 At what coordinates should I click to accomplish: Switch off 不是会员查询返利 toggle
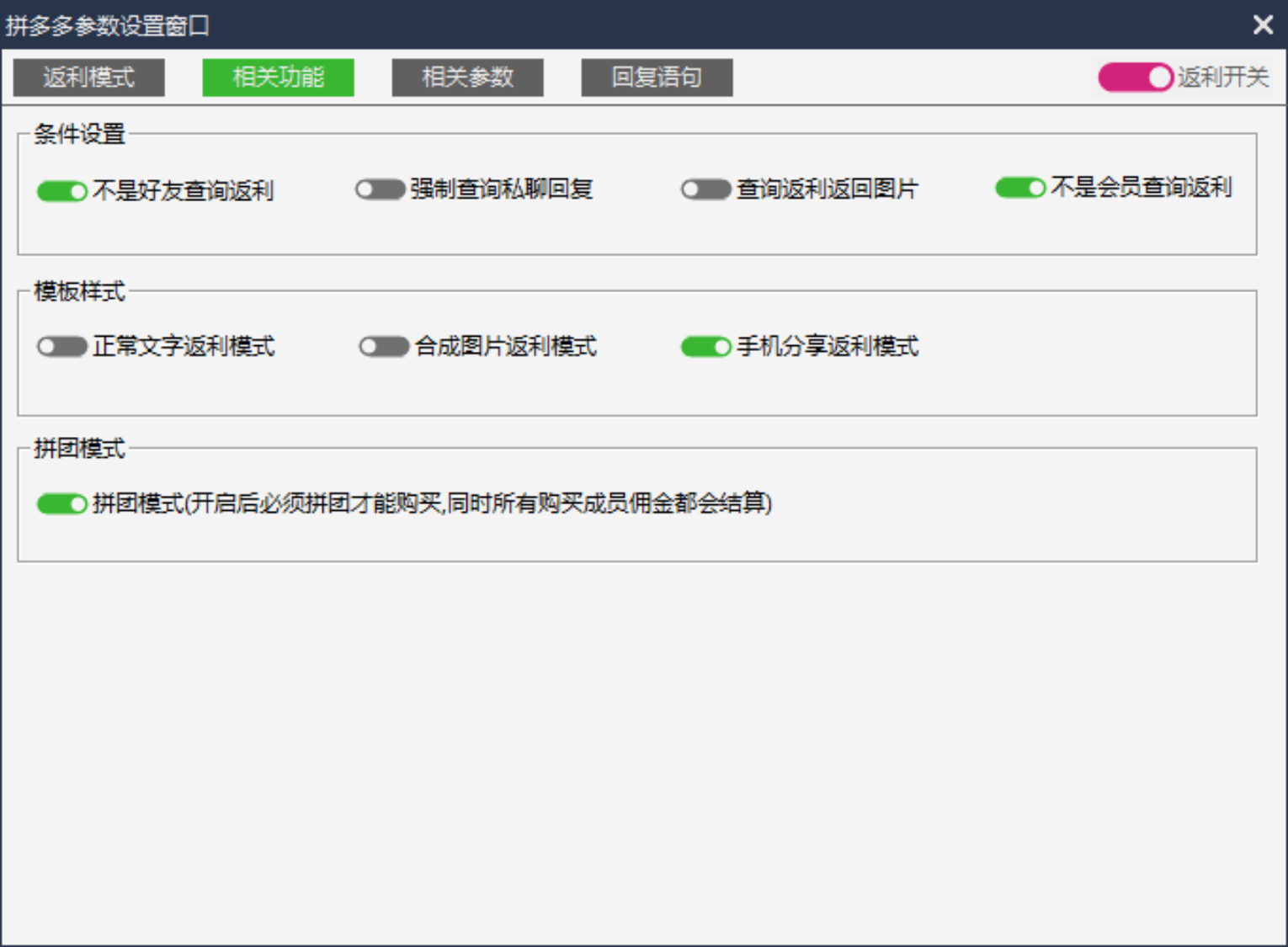[x=1020, y=187]
